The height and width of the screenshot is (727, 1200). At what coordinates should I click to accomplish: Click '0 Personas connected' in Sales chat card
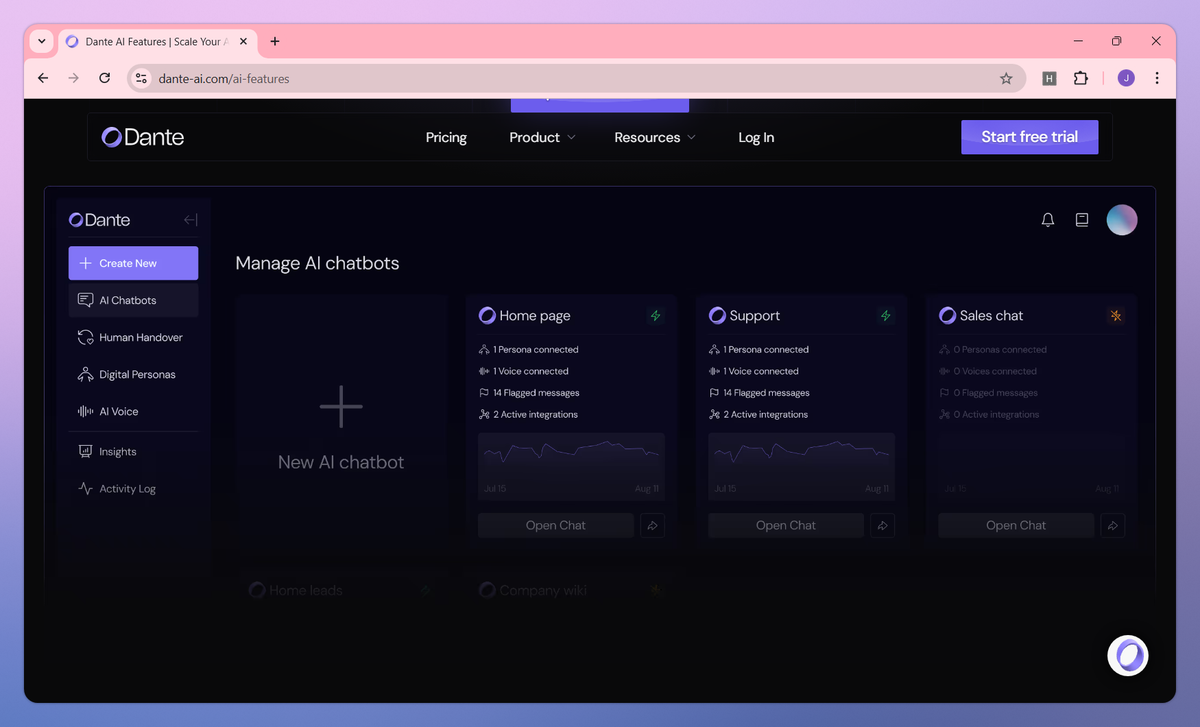click(x=1000, y=350)
